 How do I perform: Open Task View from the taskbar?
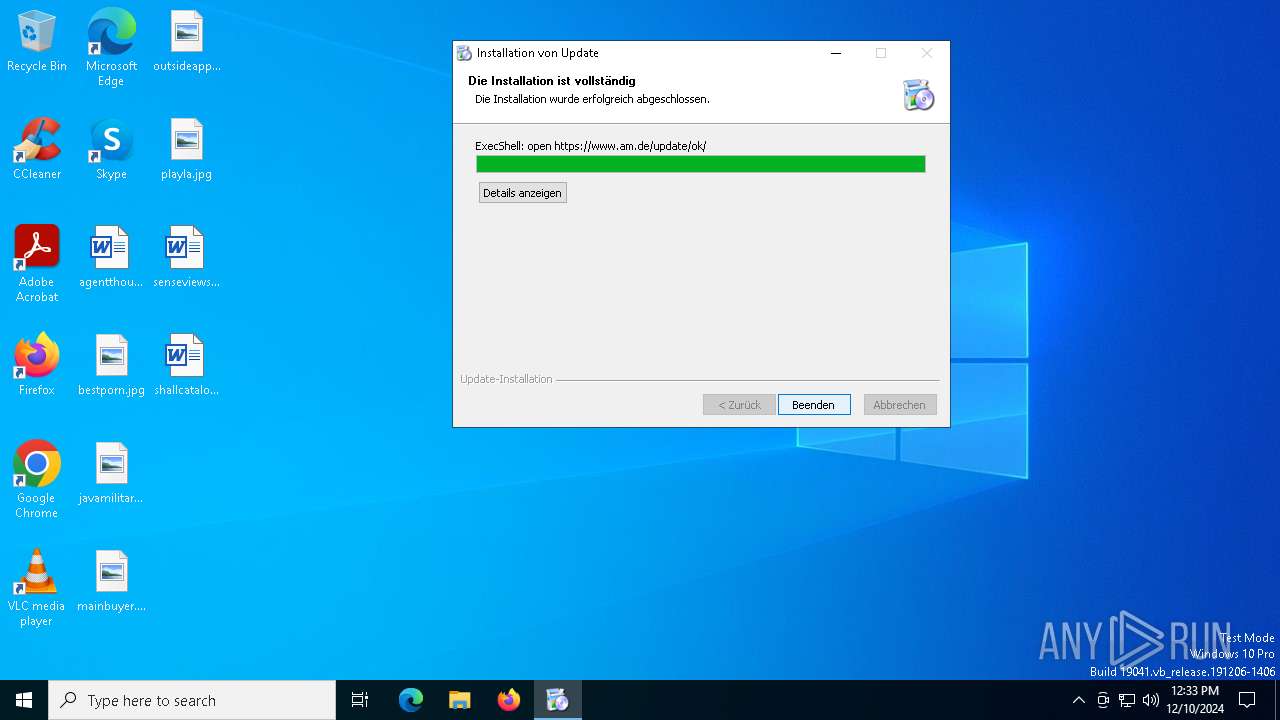point(360,700)
